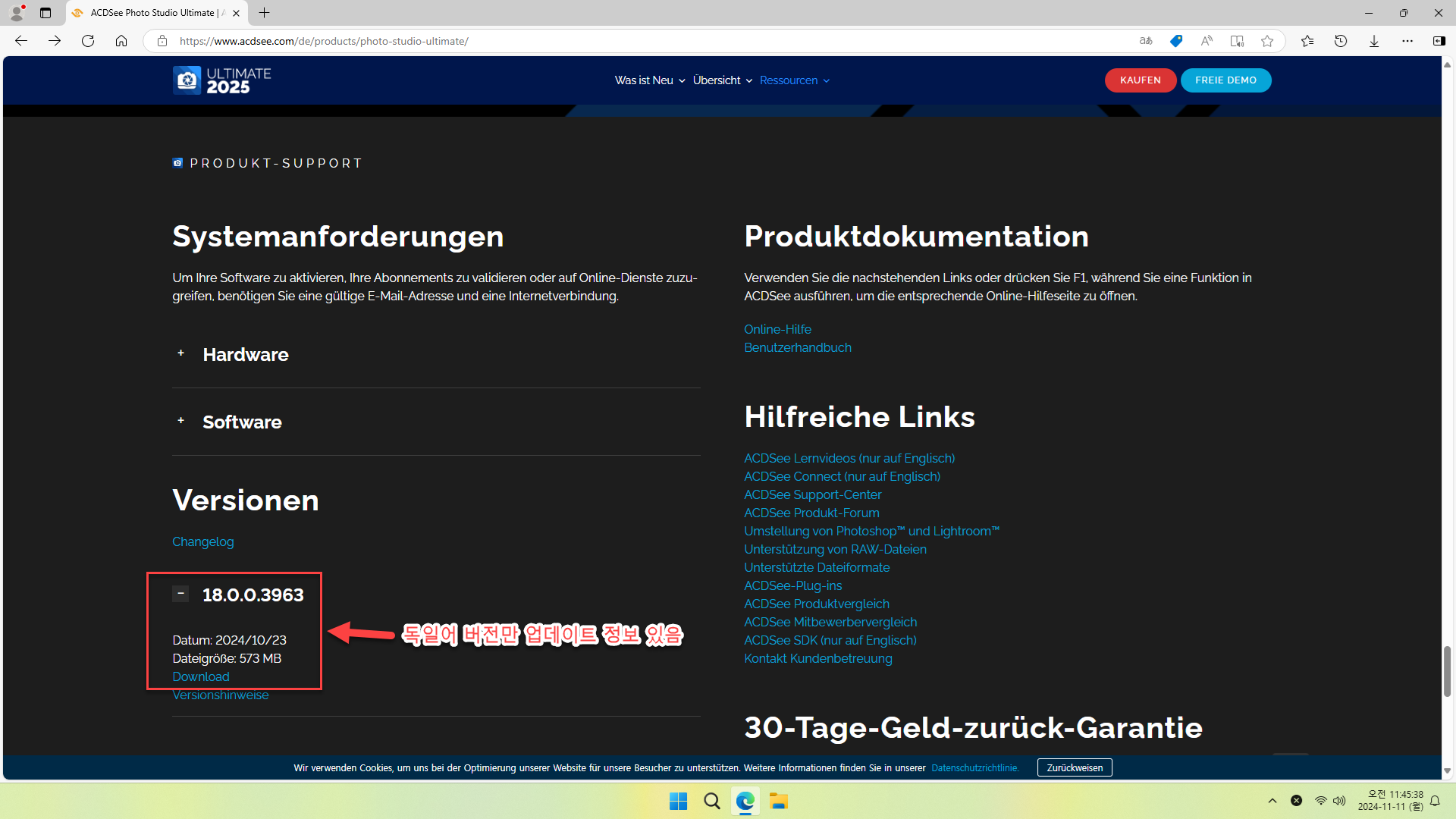Open the browser profile icon
The height and width of the screenshot is (819, 1456).
(x=17, y=13)
